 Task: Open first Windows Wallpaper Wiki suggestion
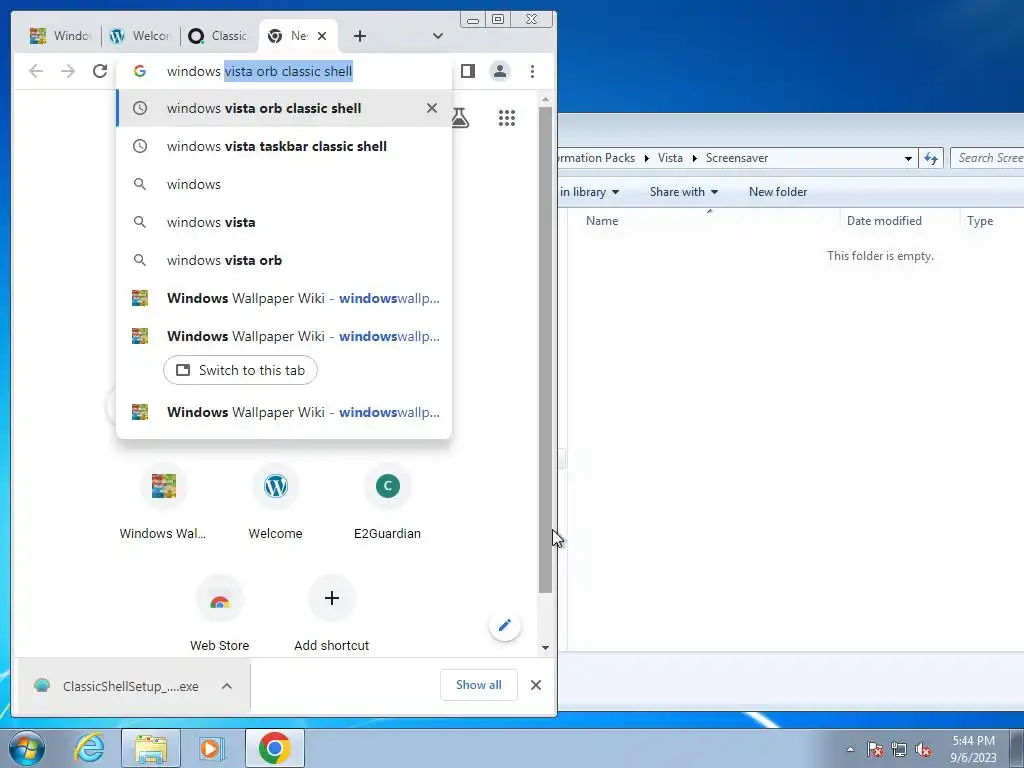click(284, 298)
